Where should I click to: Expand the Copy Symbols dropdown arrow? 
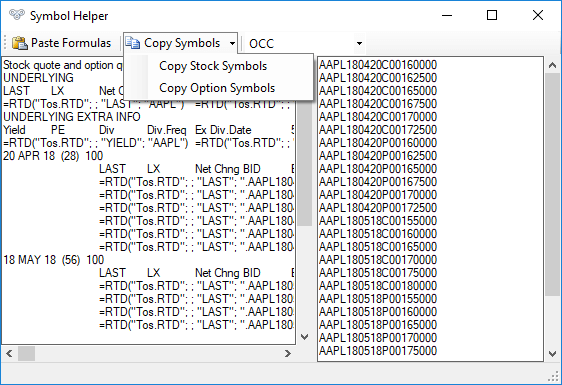click(232, 43)
